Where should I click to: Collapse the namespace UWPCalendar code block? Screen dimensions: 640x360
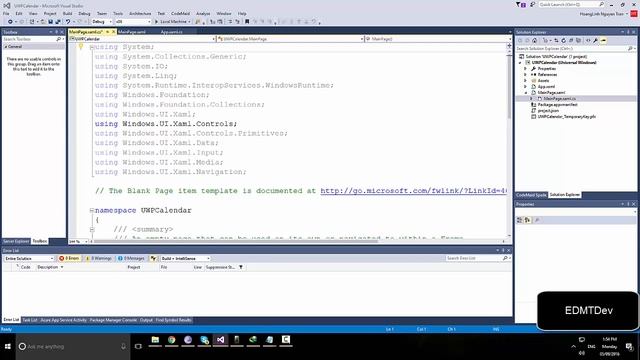coord(92,210)
